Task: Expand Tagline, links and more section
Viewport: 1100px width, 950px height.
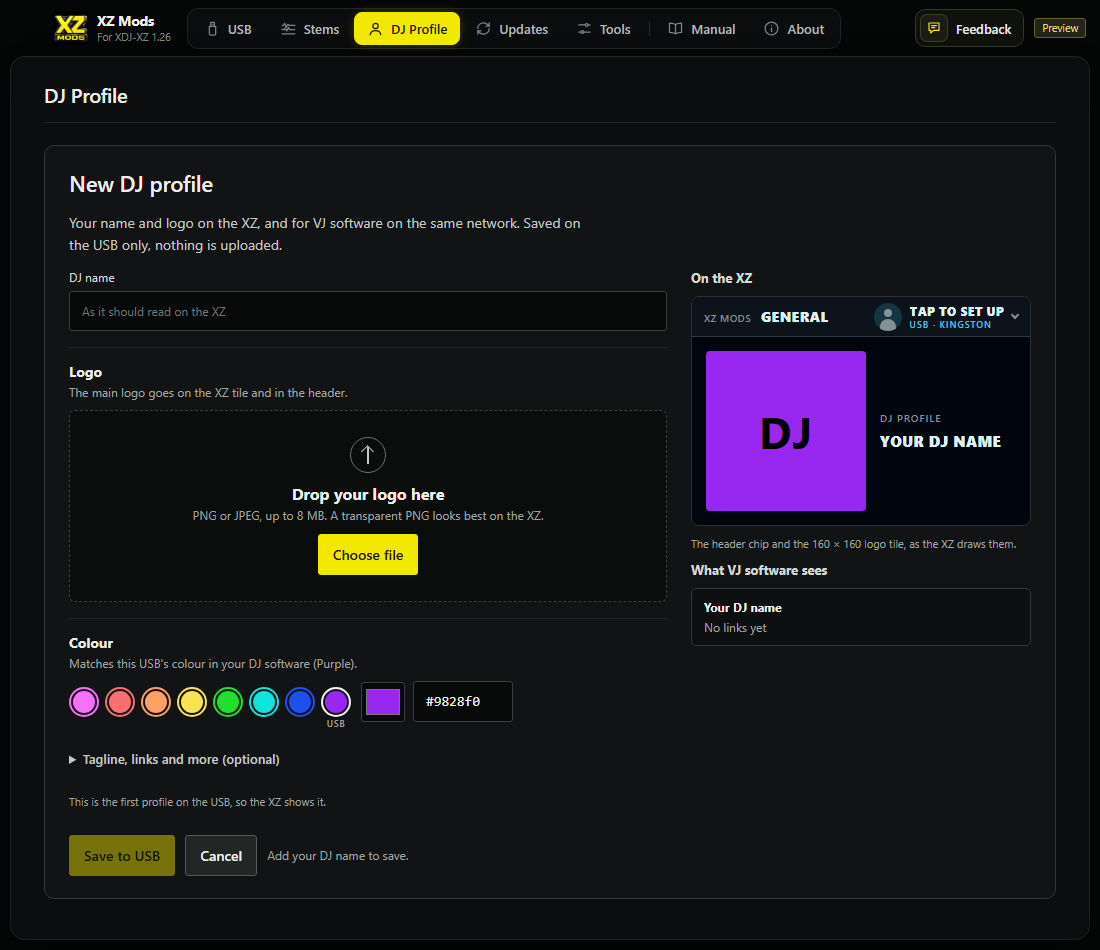Action: pyautogui.click(x=174, y=759)
